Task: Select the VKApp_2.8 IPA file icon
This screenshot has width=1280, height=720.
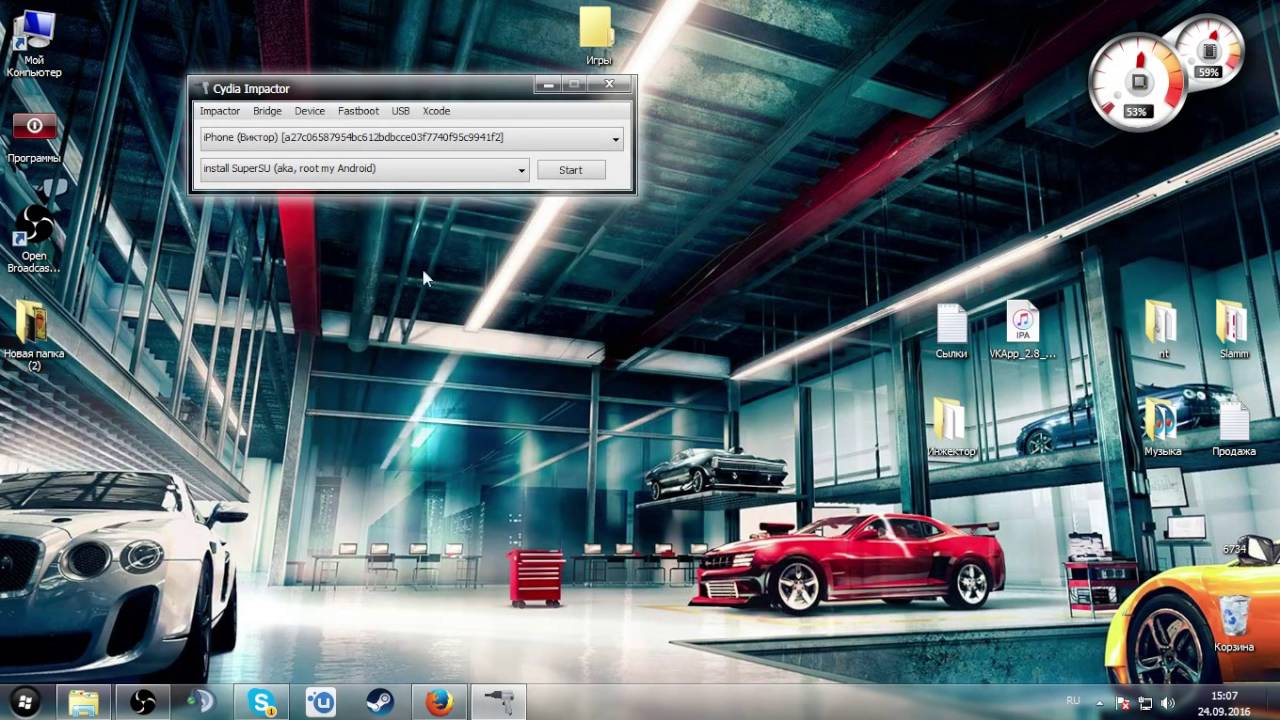Action: [x=1022, y=330]
